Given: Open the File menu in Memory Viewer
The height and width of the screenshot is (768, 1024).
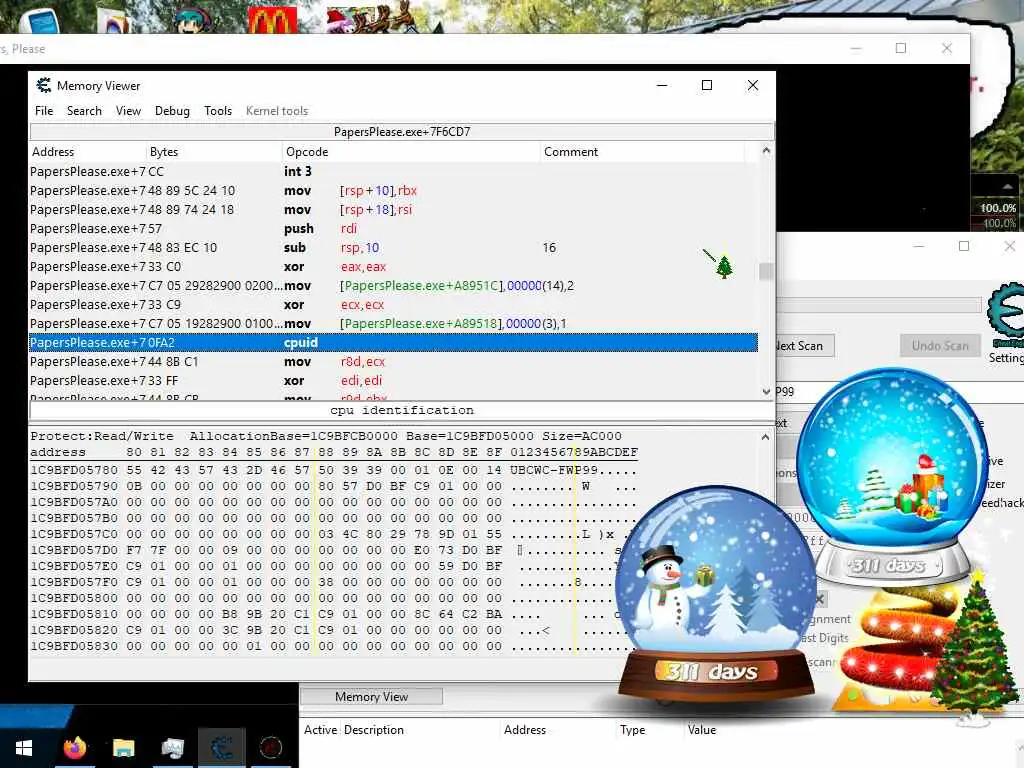Looking at the screenshot, I should pos(44,111).
